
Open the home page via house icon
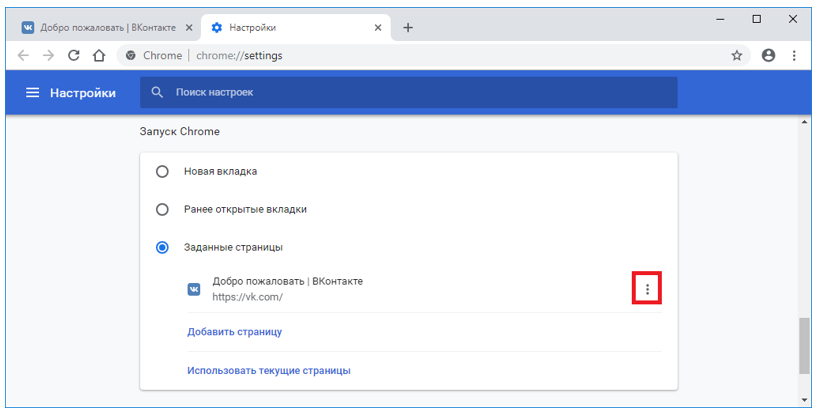coord(99,55)
